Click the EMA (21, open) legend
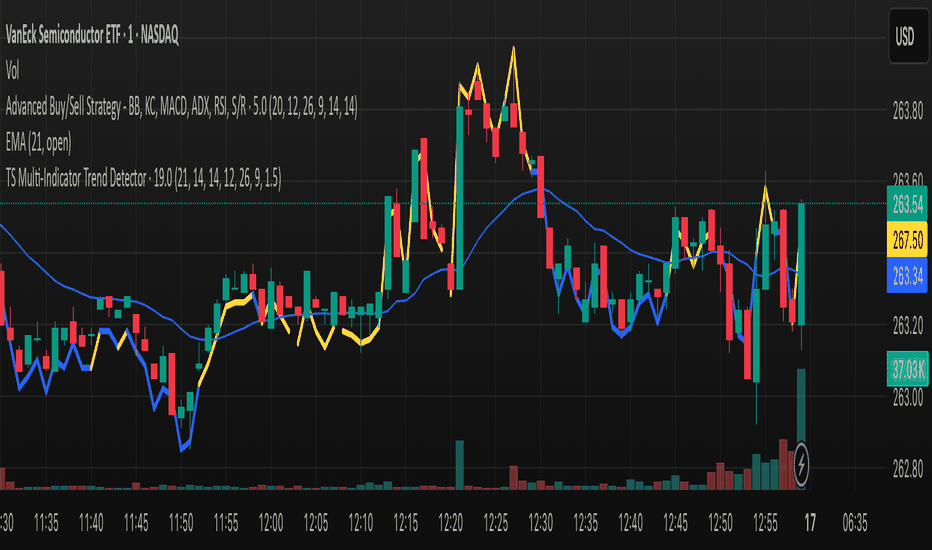This screenshot has height=550, width=932. pyautogui.click(x=39, y=143)
